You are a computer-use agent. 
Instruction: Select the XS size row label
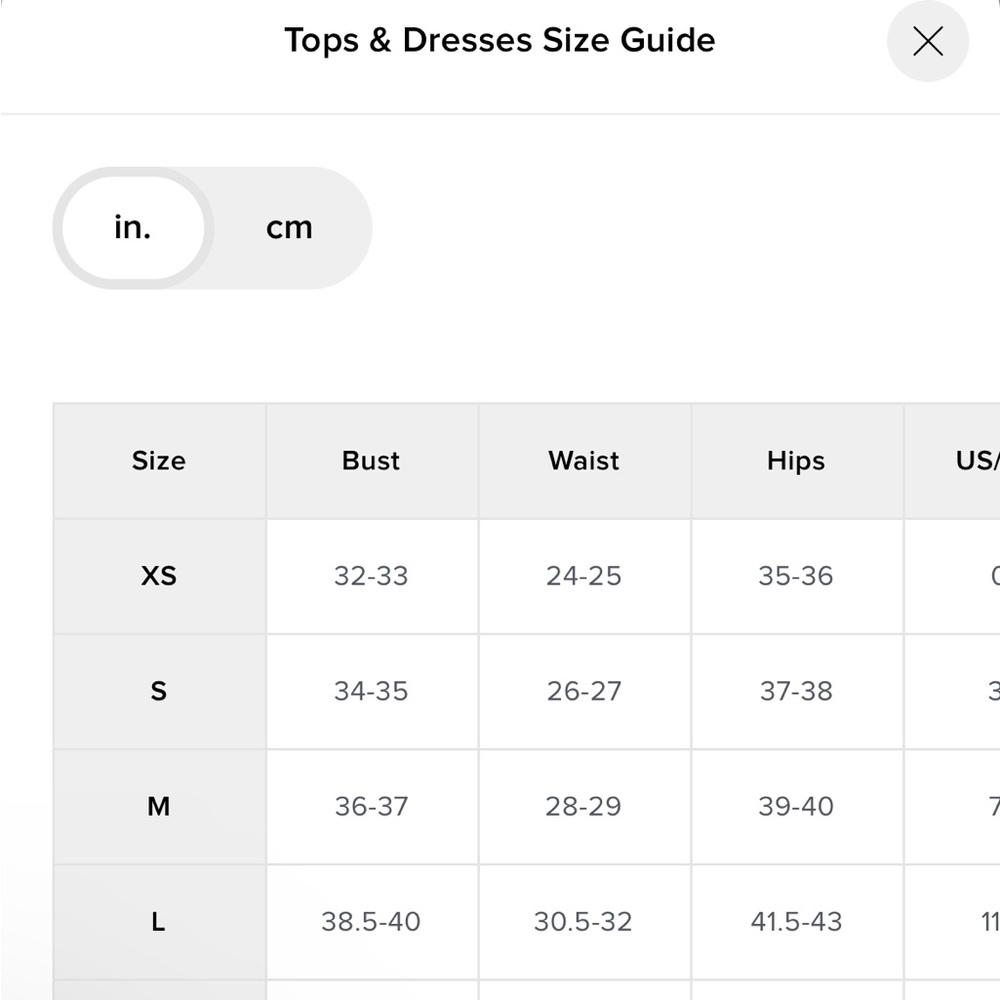click(159, 576)
